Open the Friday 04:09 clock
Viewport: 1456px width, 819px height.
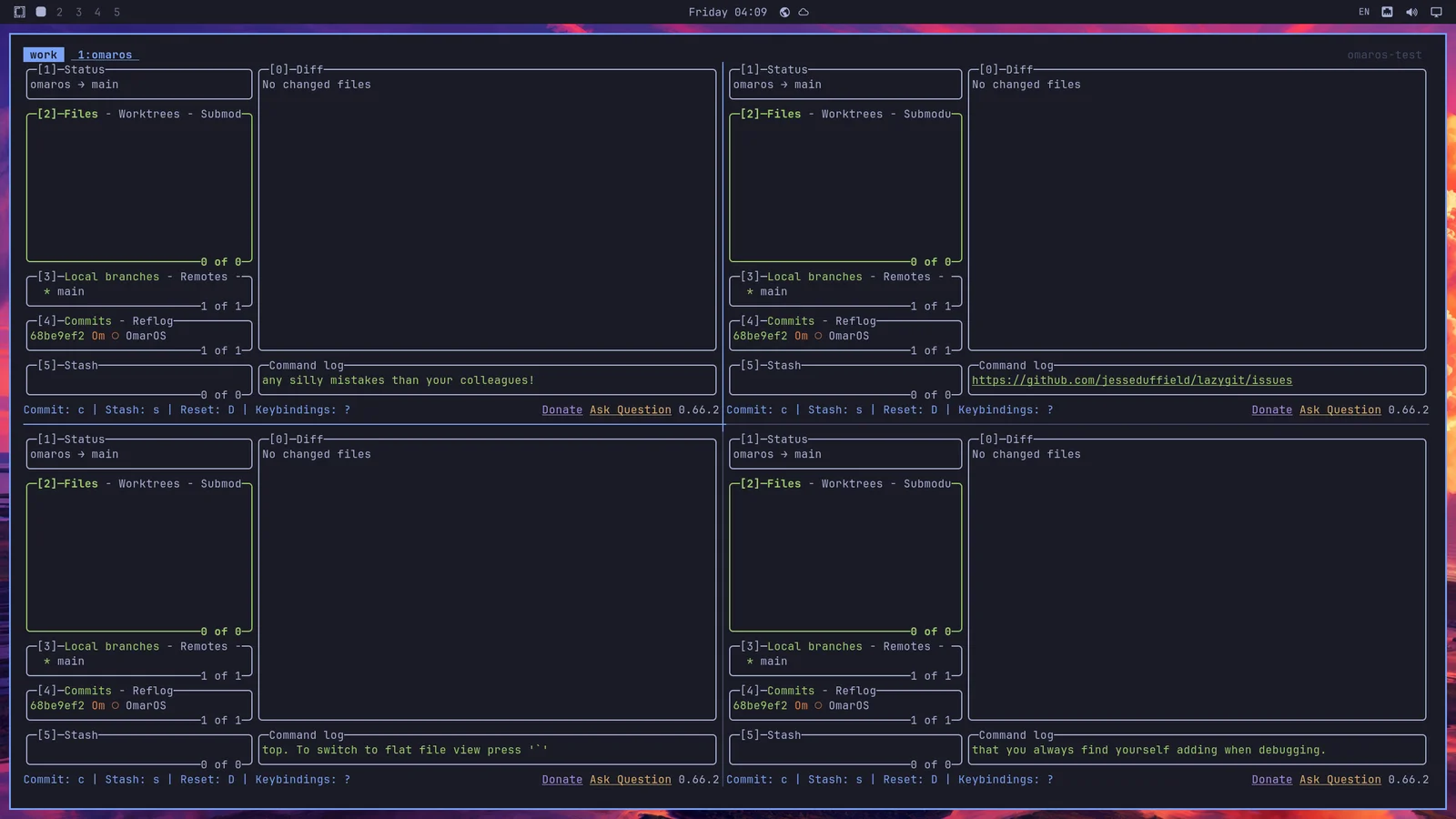pos(727,12)
